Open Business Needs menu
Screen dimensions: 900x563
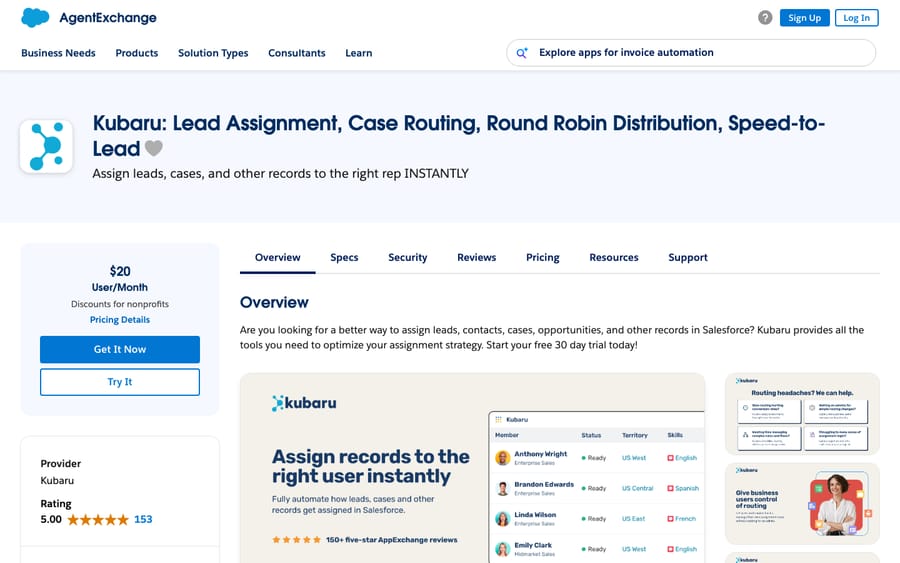click(59, 53)
